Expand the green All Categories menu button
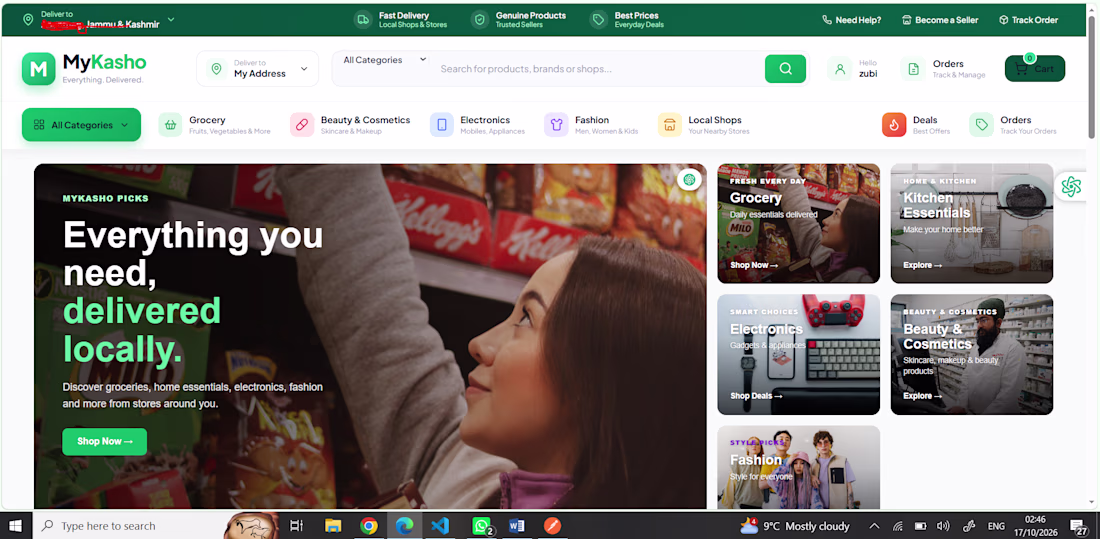This screenshot has width=1100, height=539. 81,125
